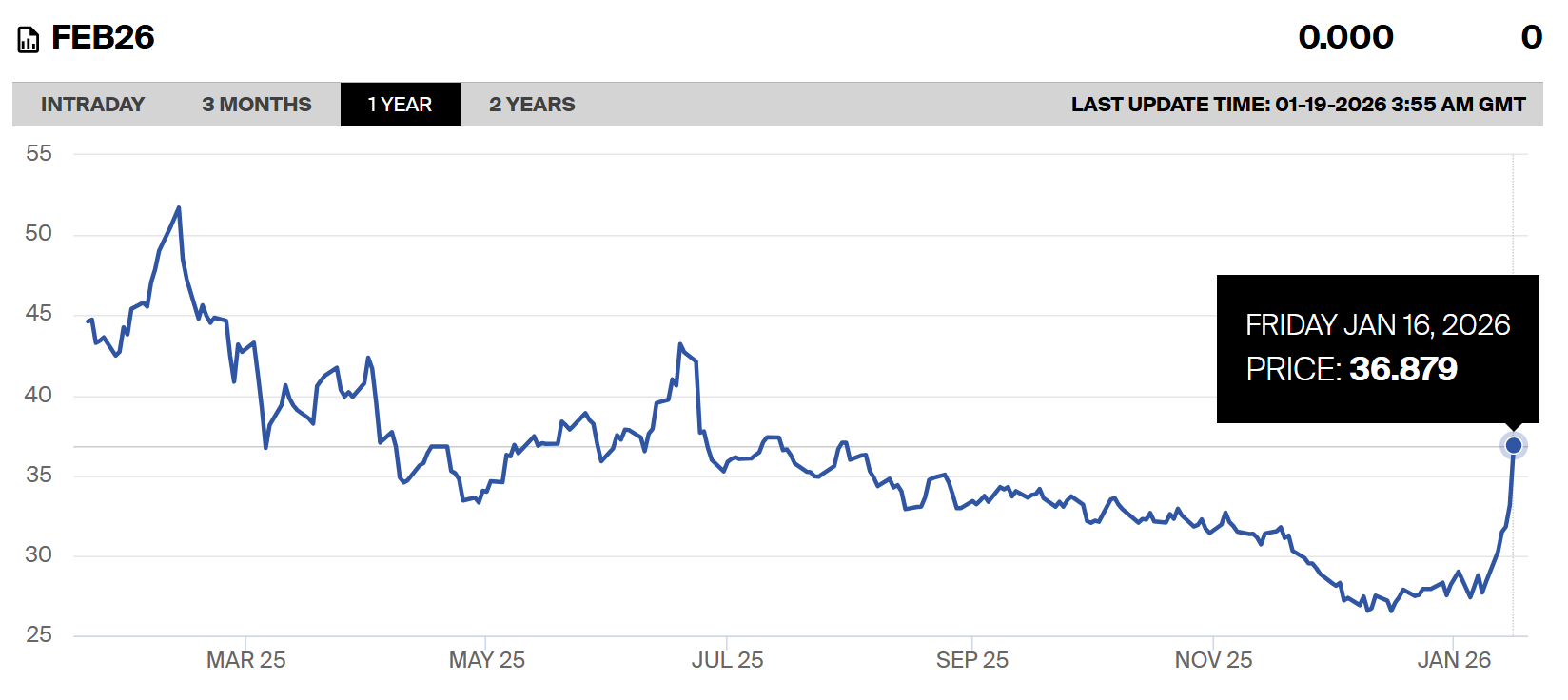Viewport: 1568px width, 700px height.
Task: Show the 2 YEARS price range
Action: pos(532,105)
